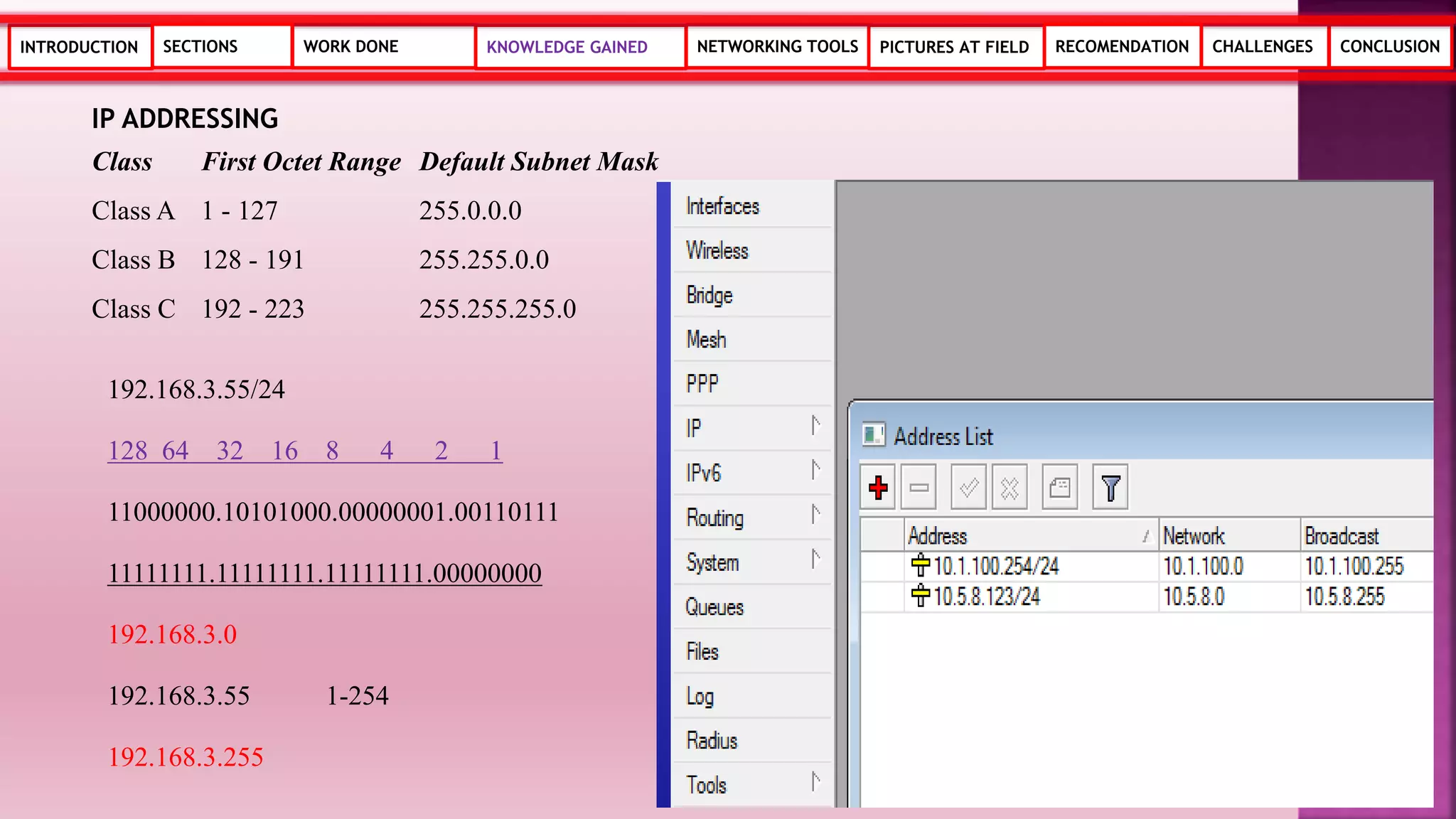
Task: Click the INTRODUCTION navigation button
Action: 79,48
